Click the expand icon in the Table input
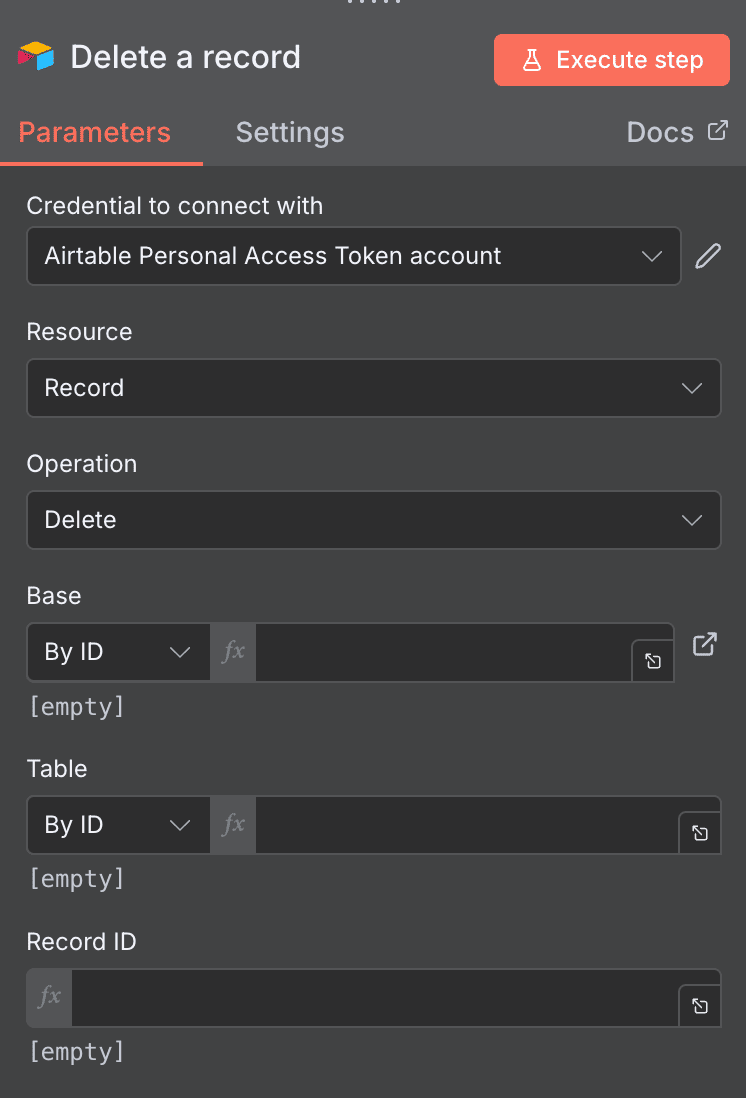Image resolution: width=746 pixels, height=1098 pixels. (699, 833)
